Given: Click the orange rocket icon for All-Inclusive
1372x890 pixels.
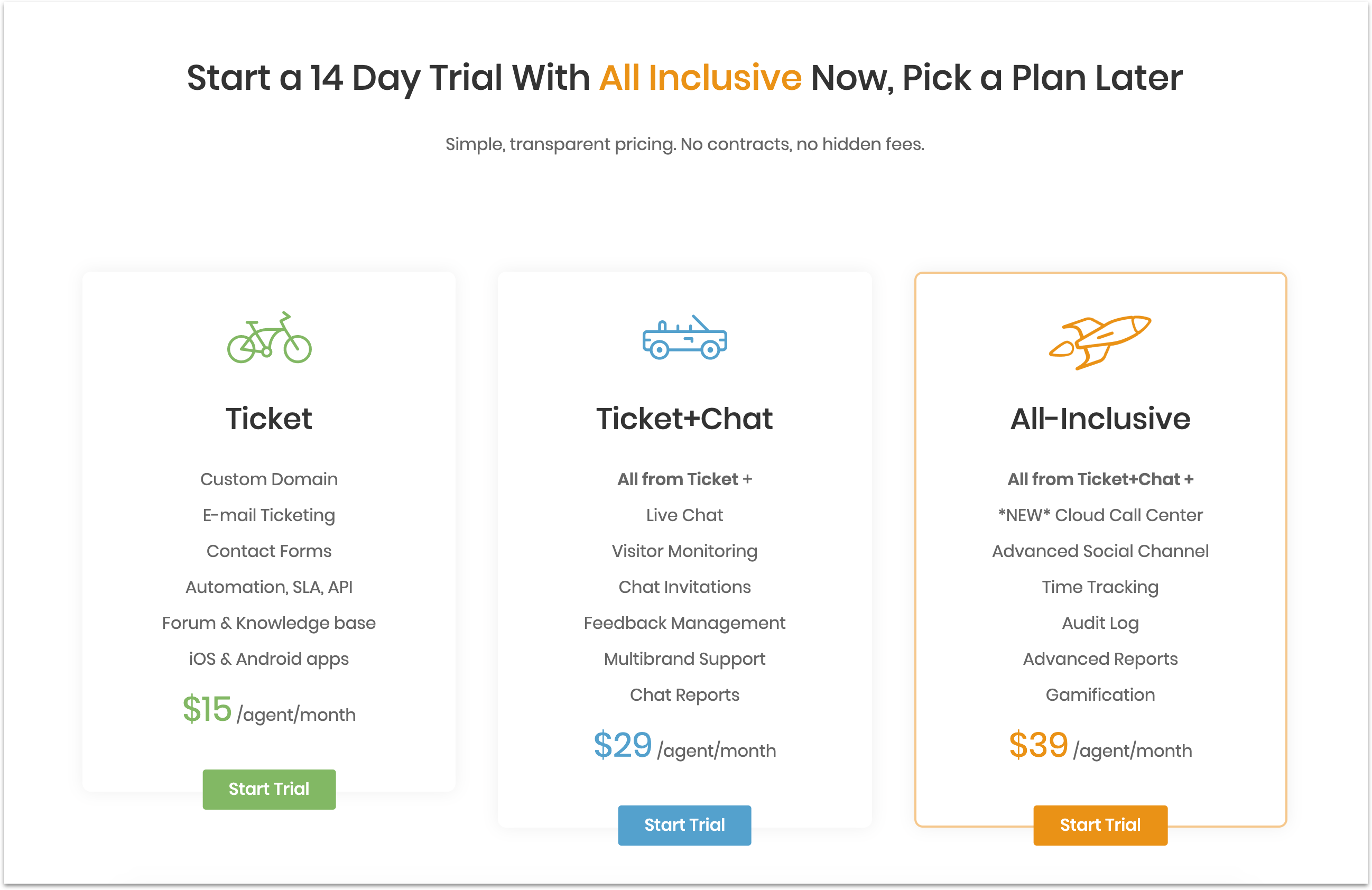Looking at the screenshot, I should click(1100, 342).
